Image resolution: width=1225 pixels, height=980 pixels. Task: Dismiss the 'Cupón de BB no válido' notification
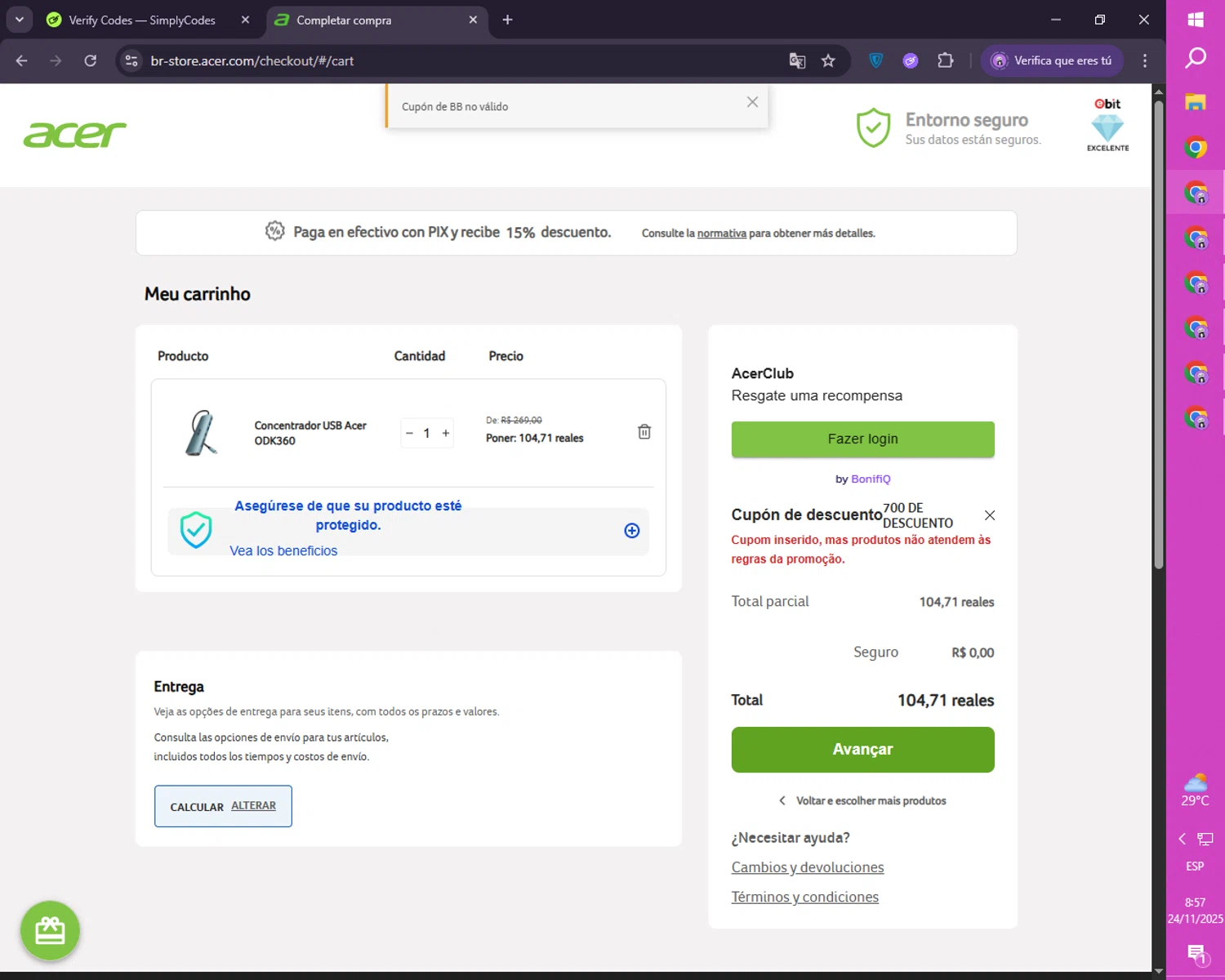click(x=752, y=102)
